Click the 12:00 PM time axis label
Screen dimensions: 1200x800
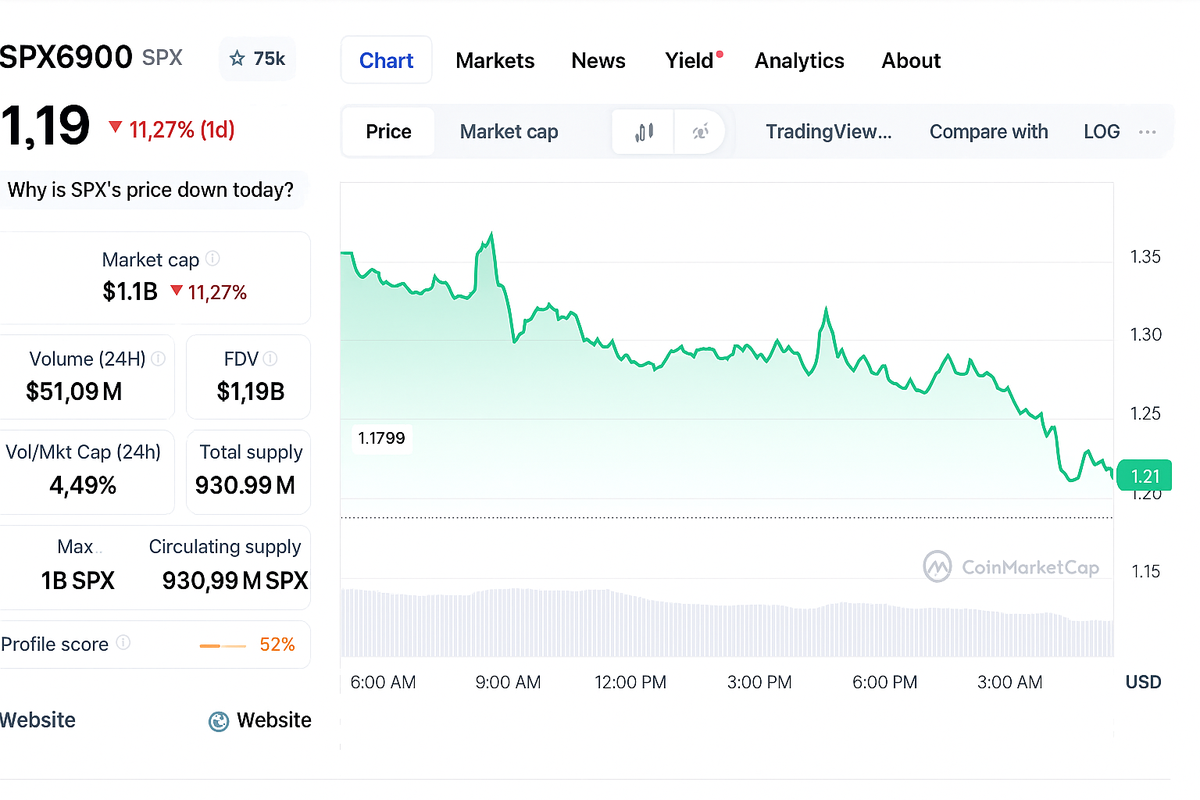(x=630, y=683)
